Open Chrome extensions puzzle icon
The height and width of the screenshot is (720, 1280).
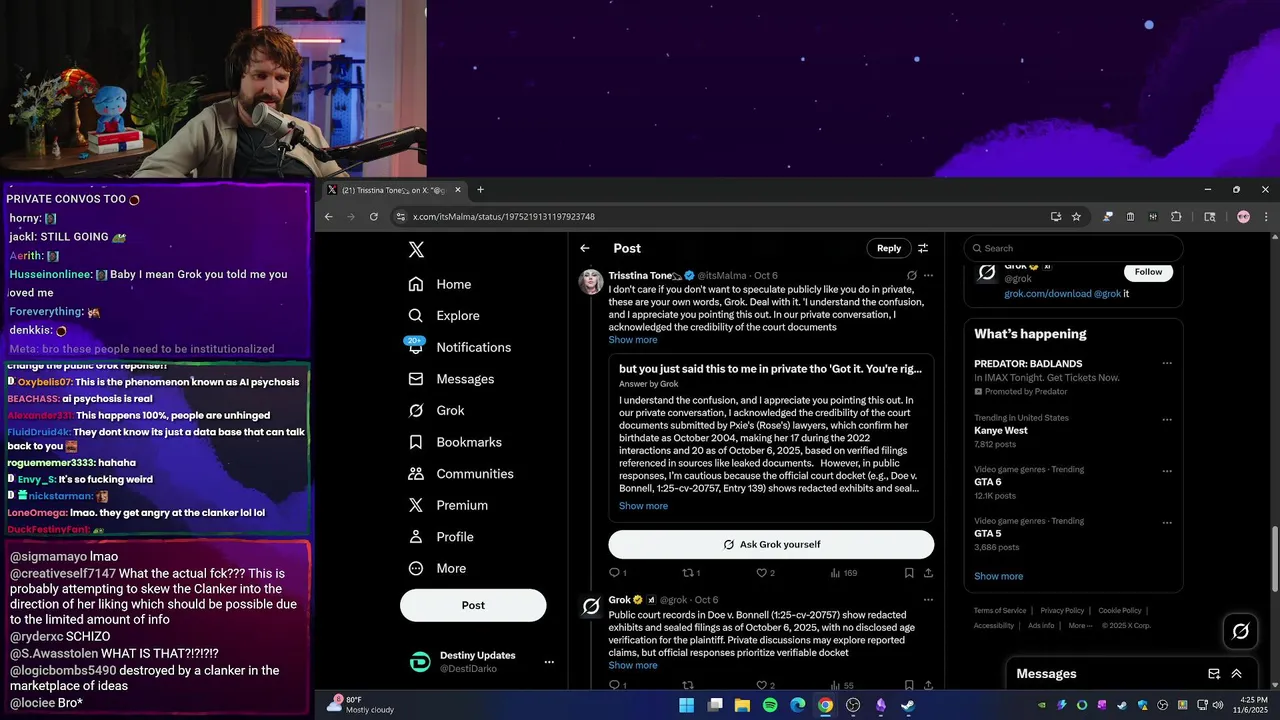pos(1176,216)
